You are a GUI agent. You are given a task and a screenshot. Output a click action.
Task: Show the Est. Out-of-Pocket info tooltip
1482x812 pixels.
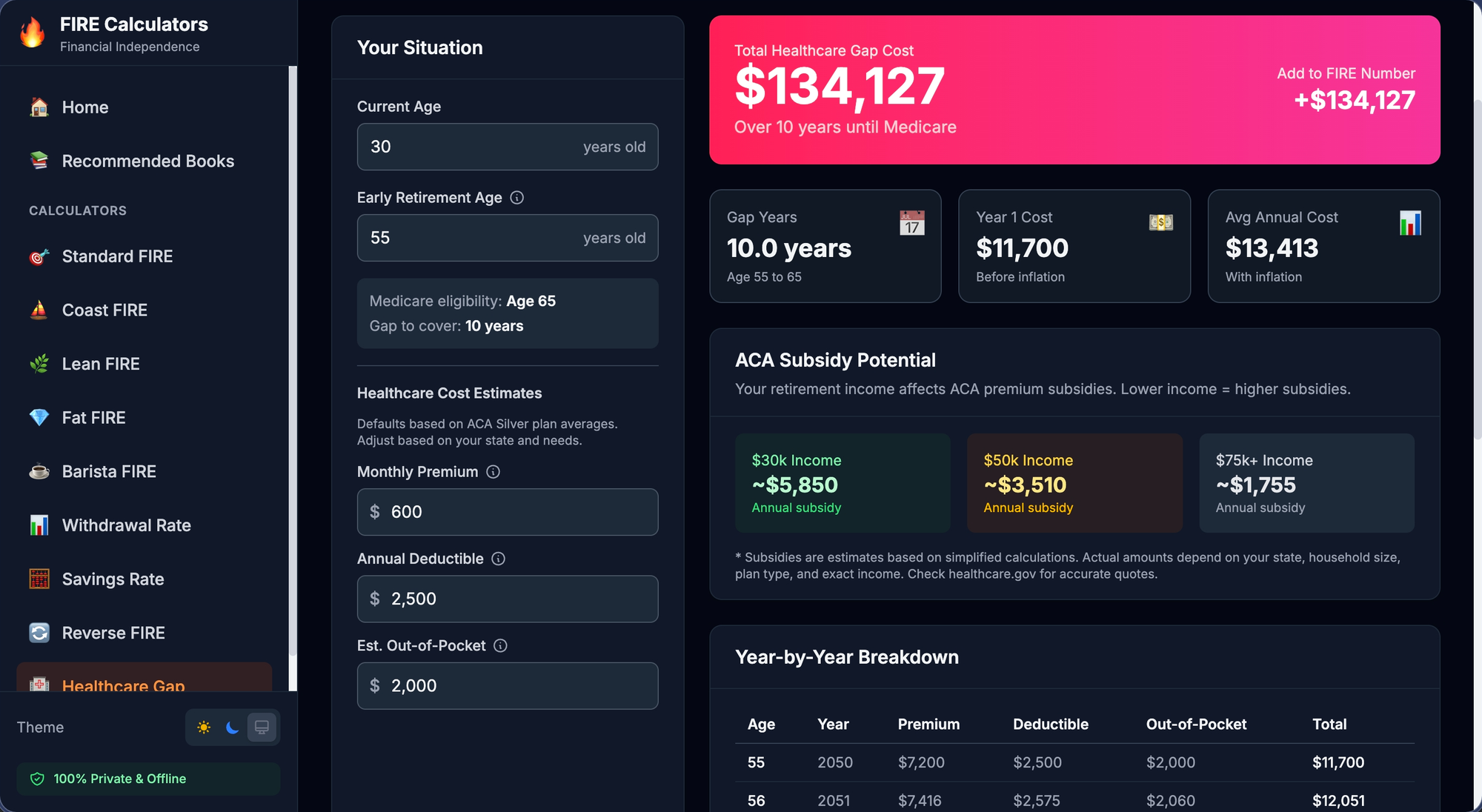502,645
